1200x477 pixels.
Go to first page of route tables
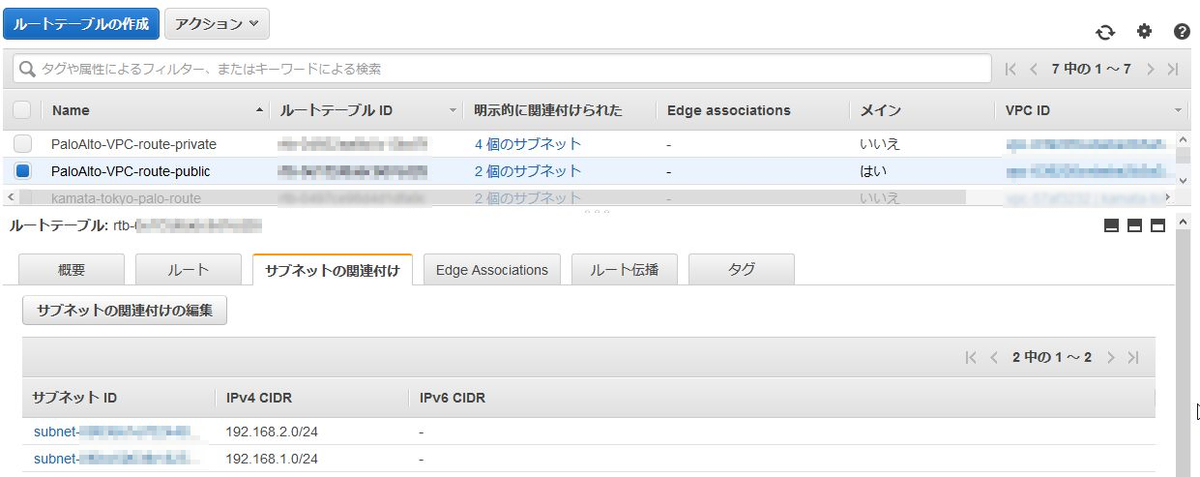tap(1011, 69)
